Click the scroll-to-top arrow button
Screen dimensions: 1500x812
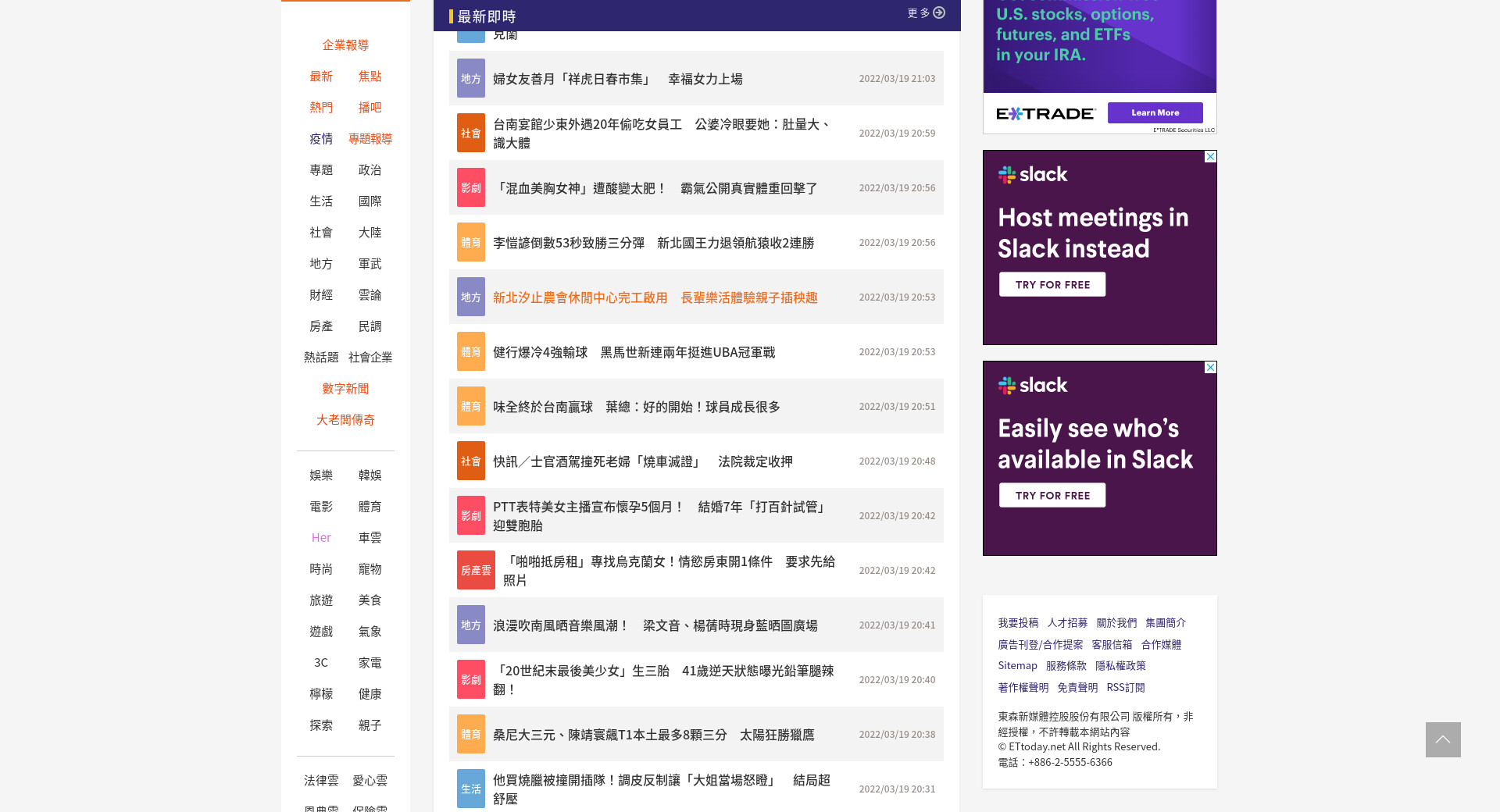(1442, 739)
